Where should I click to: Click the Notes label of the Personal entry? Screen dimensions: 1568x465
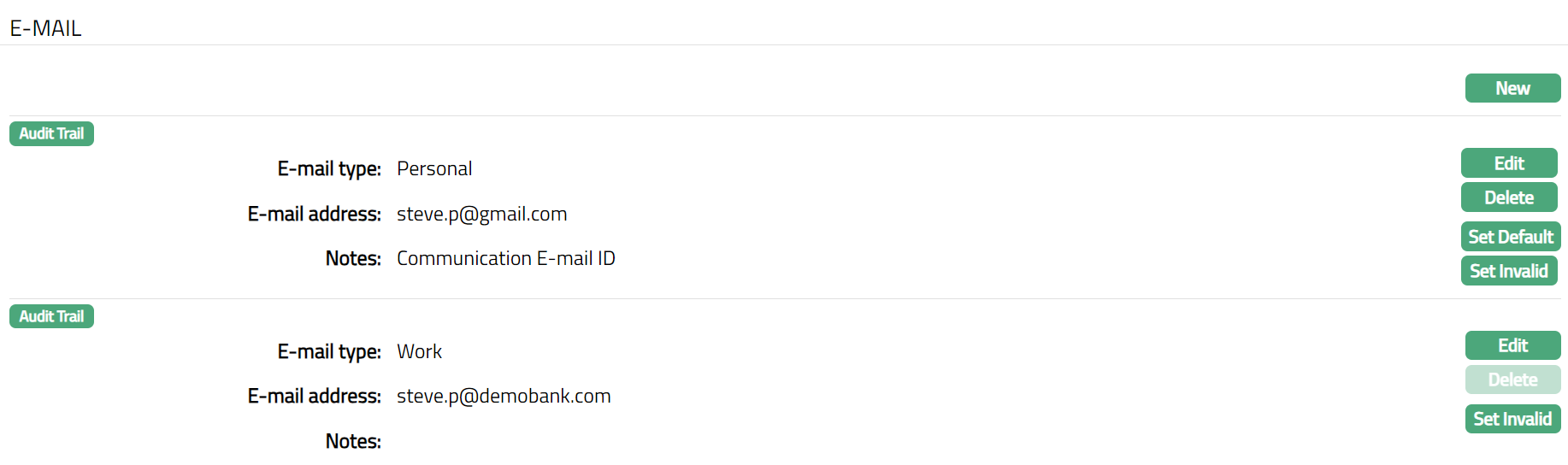click(353, 258)
